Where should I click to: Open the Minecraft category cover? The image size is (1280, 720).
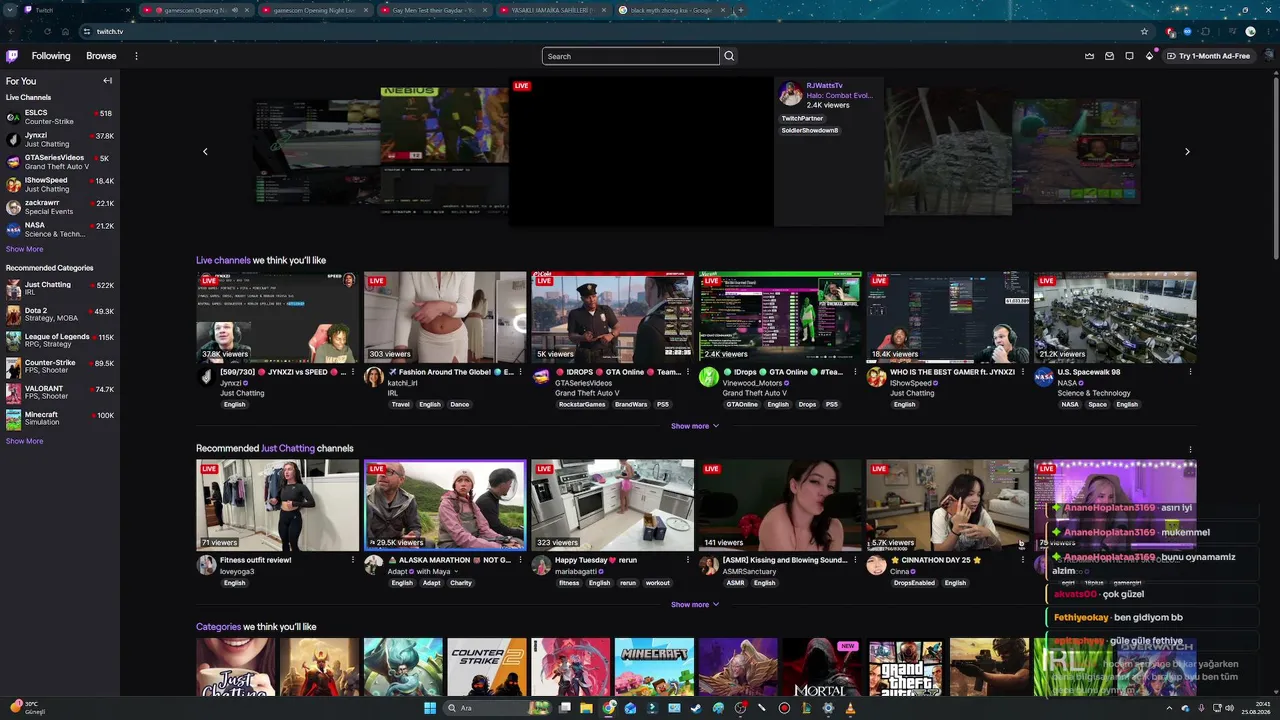654,667
